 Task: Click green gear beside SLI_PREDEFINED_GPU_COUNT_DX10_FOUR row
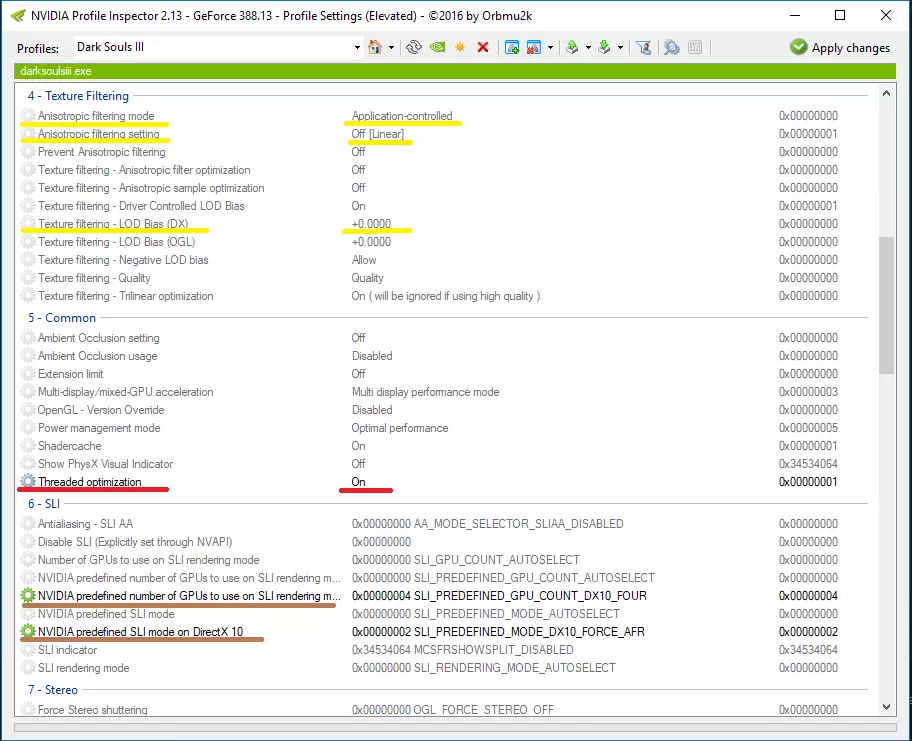click(28, 595)
